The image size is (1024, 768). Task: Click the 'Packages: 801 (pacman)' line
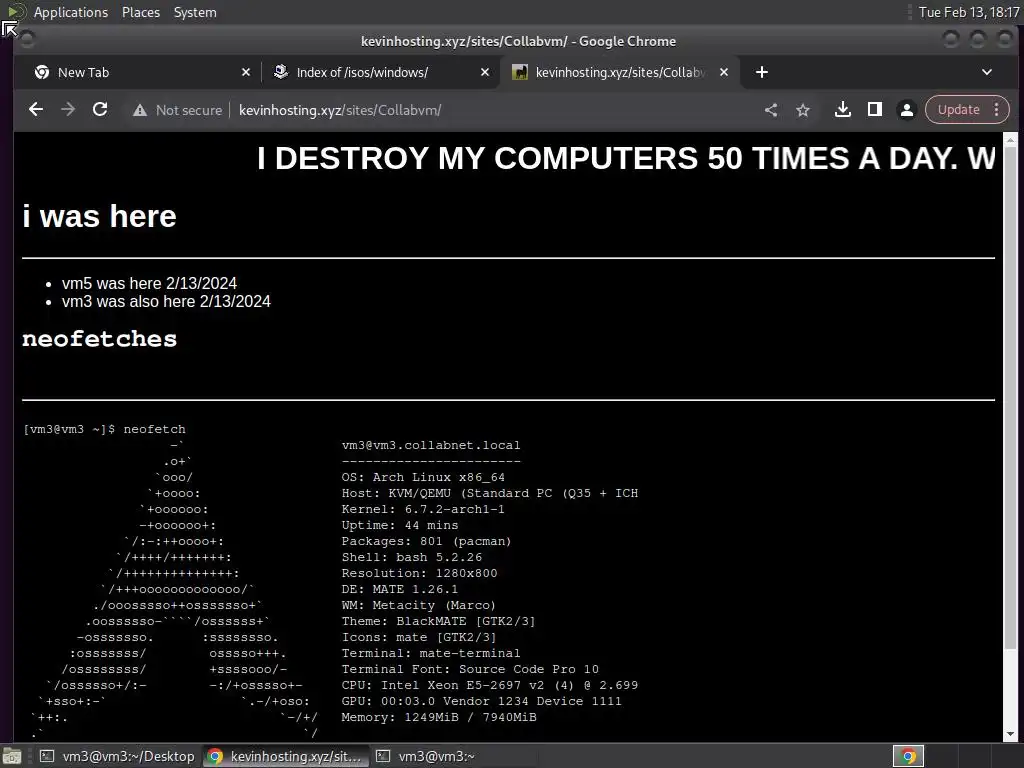coord(426,541)
